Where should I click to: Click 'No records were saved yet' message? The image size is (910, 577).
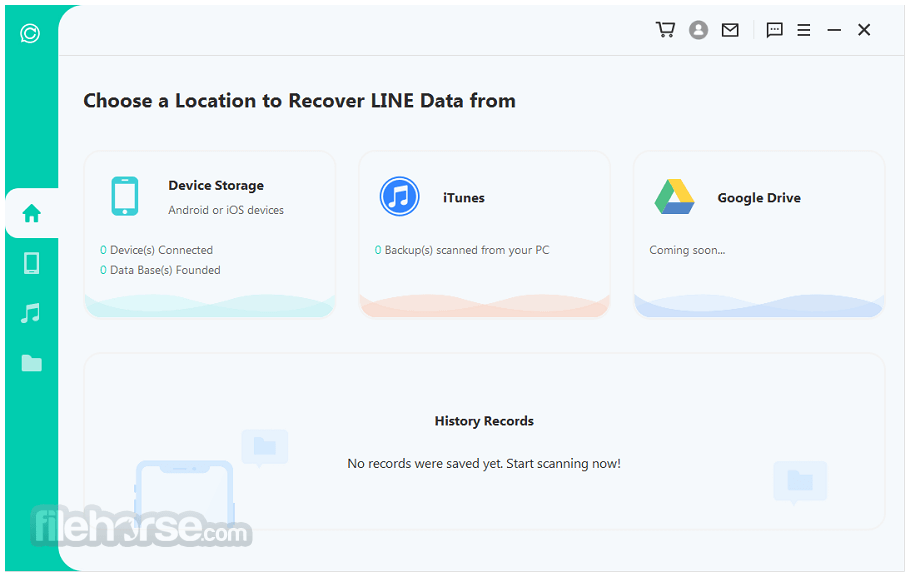coord(484,464)
